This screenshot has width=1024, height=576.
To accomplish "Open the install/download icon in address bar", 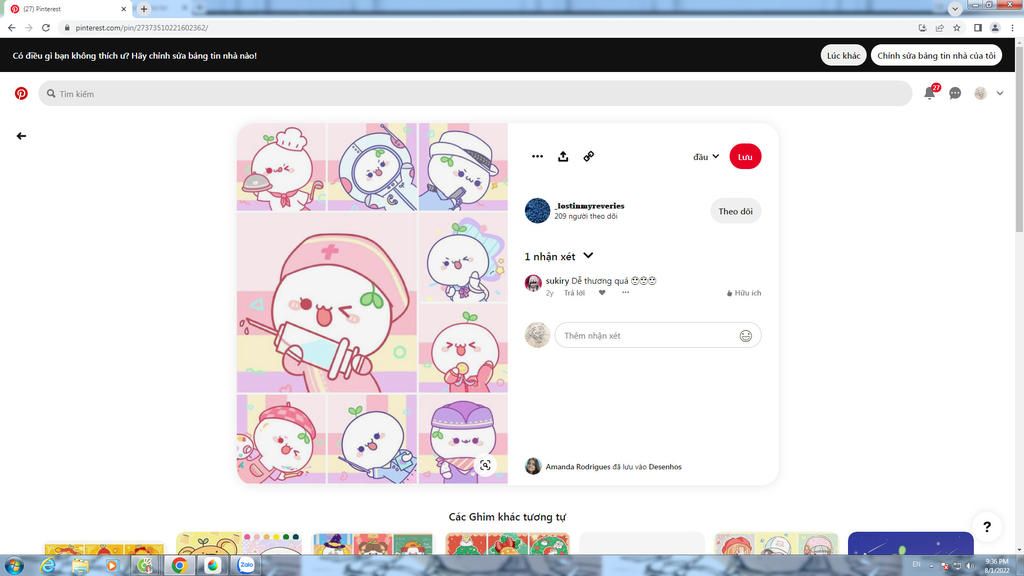I will point(922,27).
